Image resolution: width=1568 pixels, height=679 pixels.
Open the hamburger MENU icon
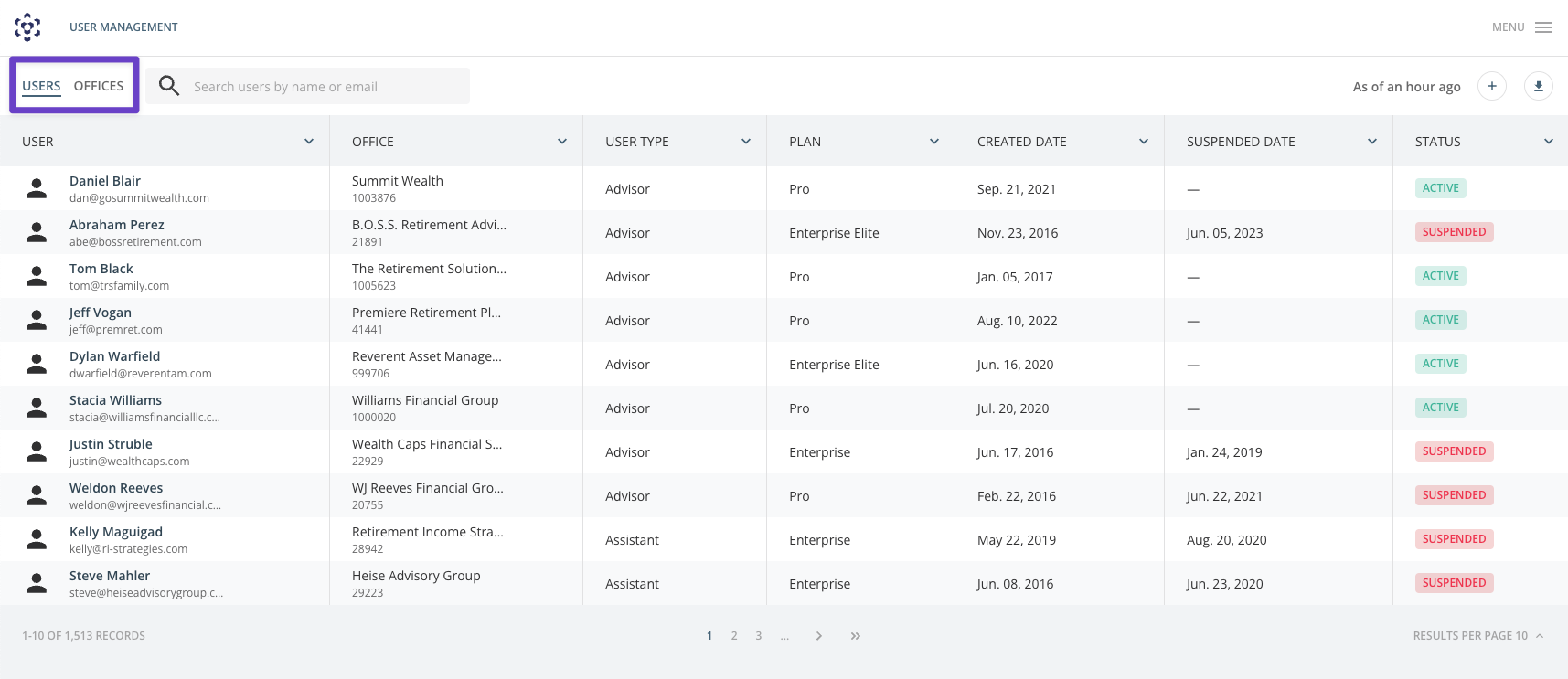[x=1543, y=27]
